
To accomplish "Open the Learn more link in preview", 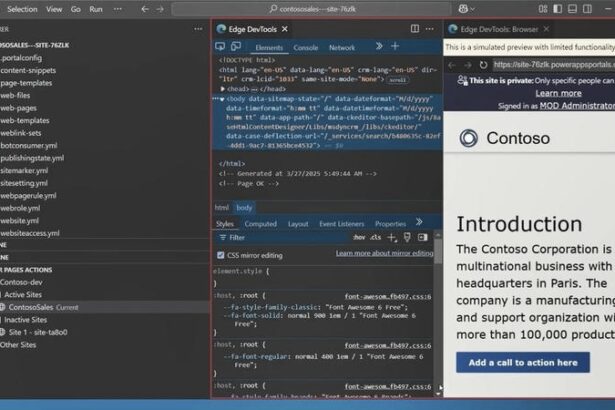I will pos(559,93).
